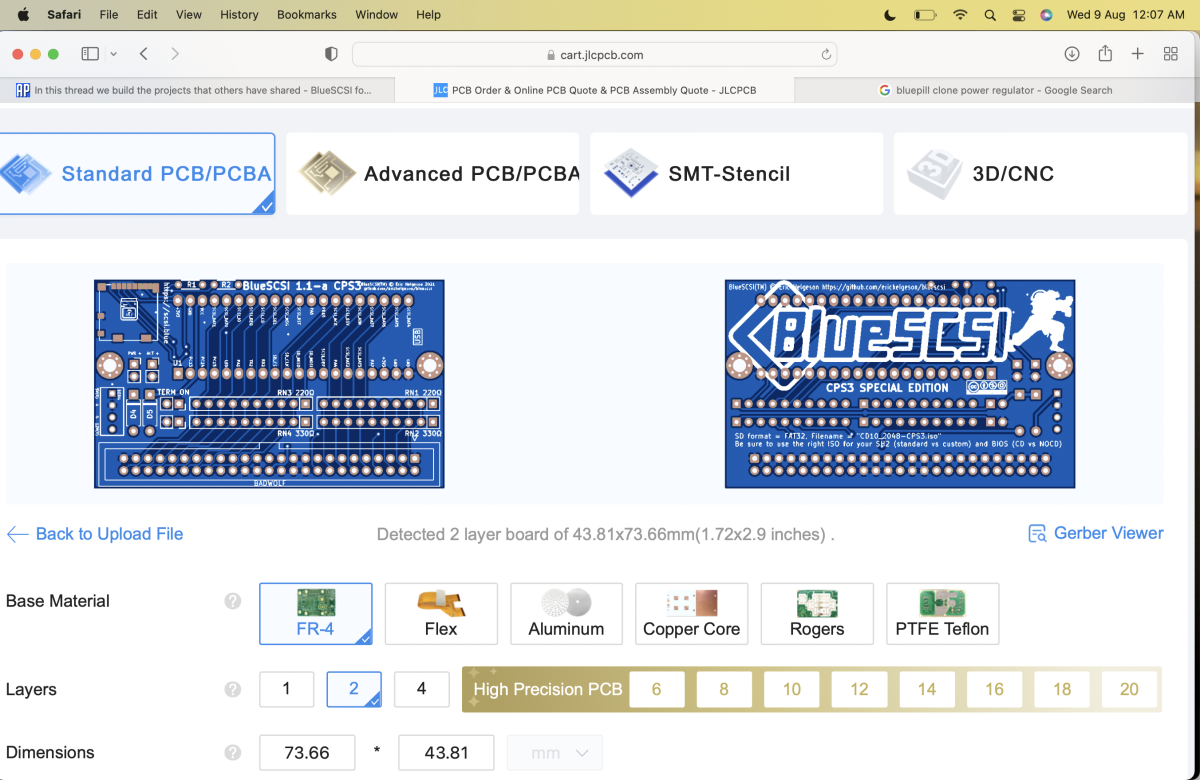Screen dimensions: 1200x780
Task: Open the dimensions unit mm dropdown
Action: [x=555, y=753]
